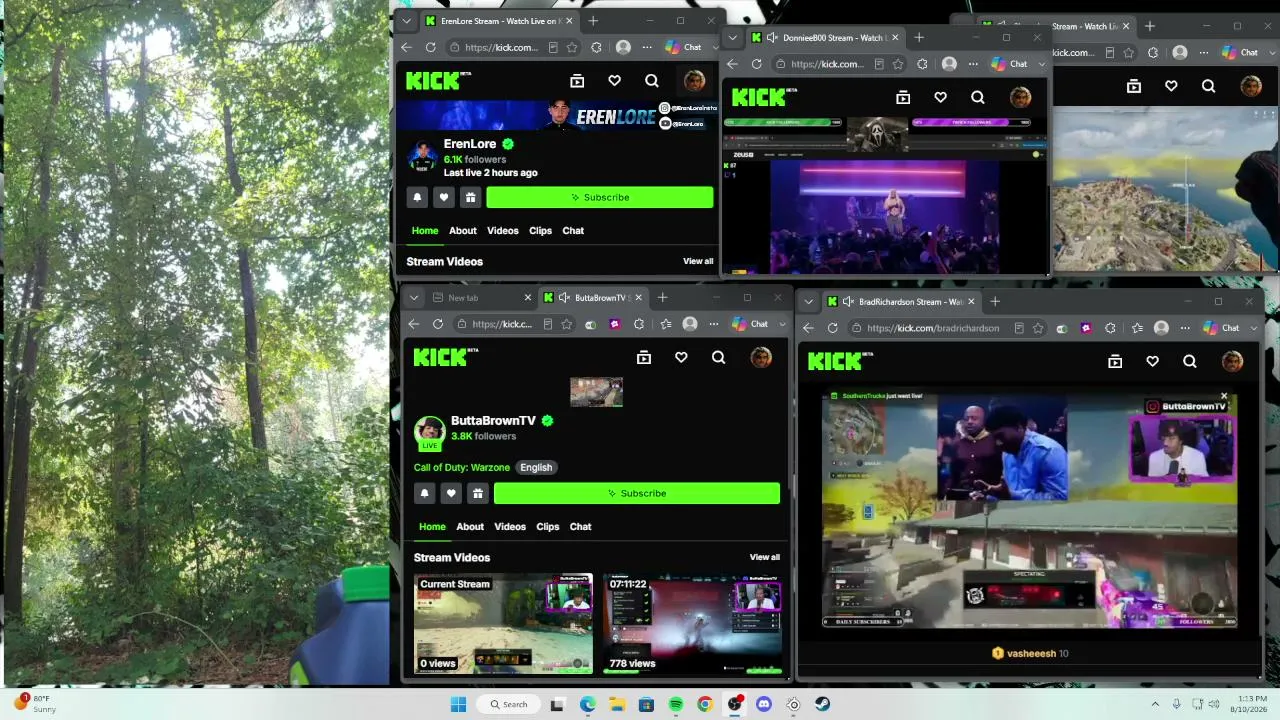Switch to Clips tab on ButtaBrownTV channel

coord(548,527)
